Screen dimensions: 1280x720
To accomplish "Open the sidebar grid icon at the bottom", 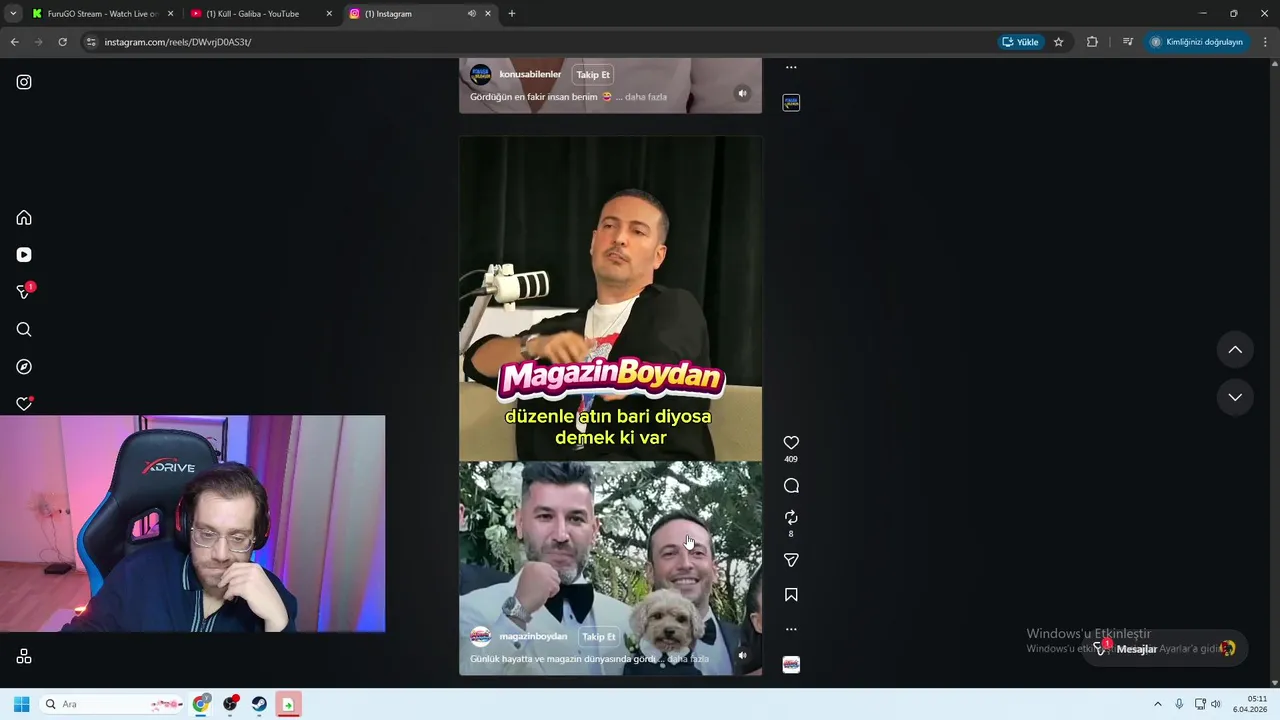I will 24,657.
